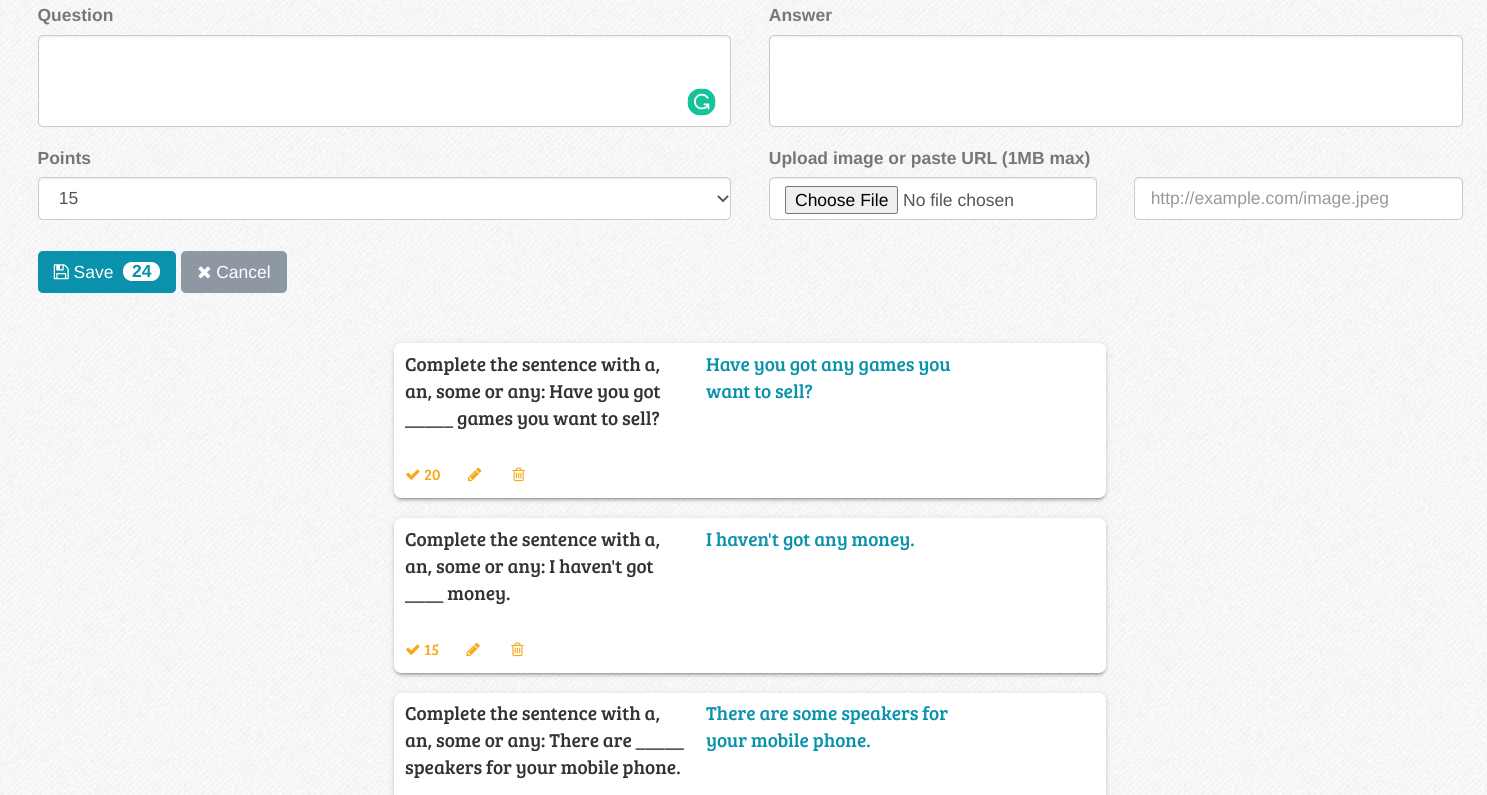Click pencil icon for 'haven't got money' card
This screenshot has width=1487, height=795.
tap(473, 650)
